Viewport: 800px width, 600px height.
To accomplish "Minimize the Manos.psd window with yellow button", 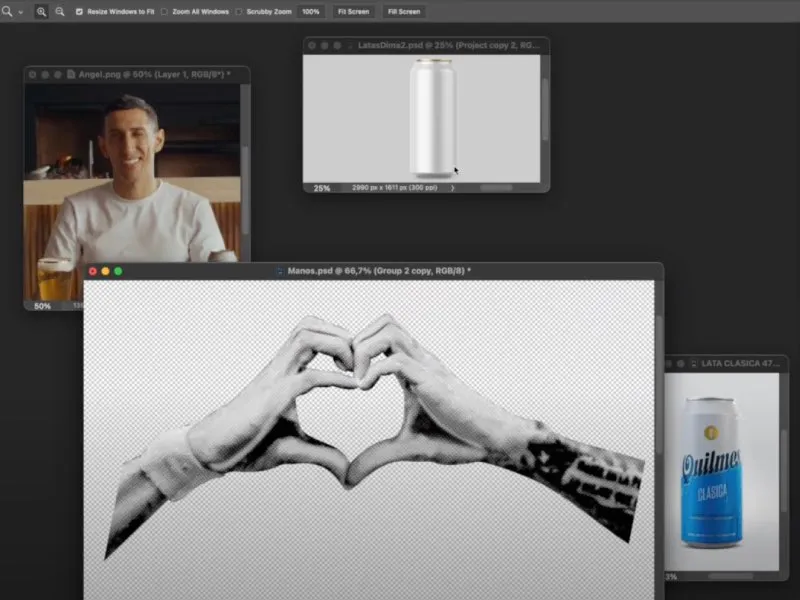I will pyautogui.click(x=104, y=271).
